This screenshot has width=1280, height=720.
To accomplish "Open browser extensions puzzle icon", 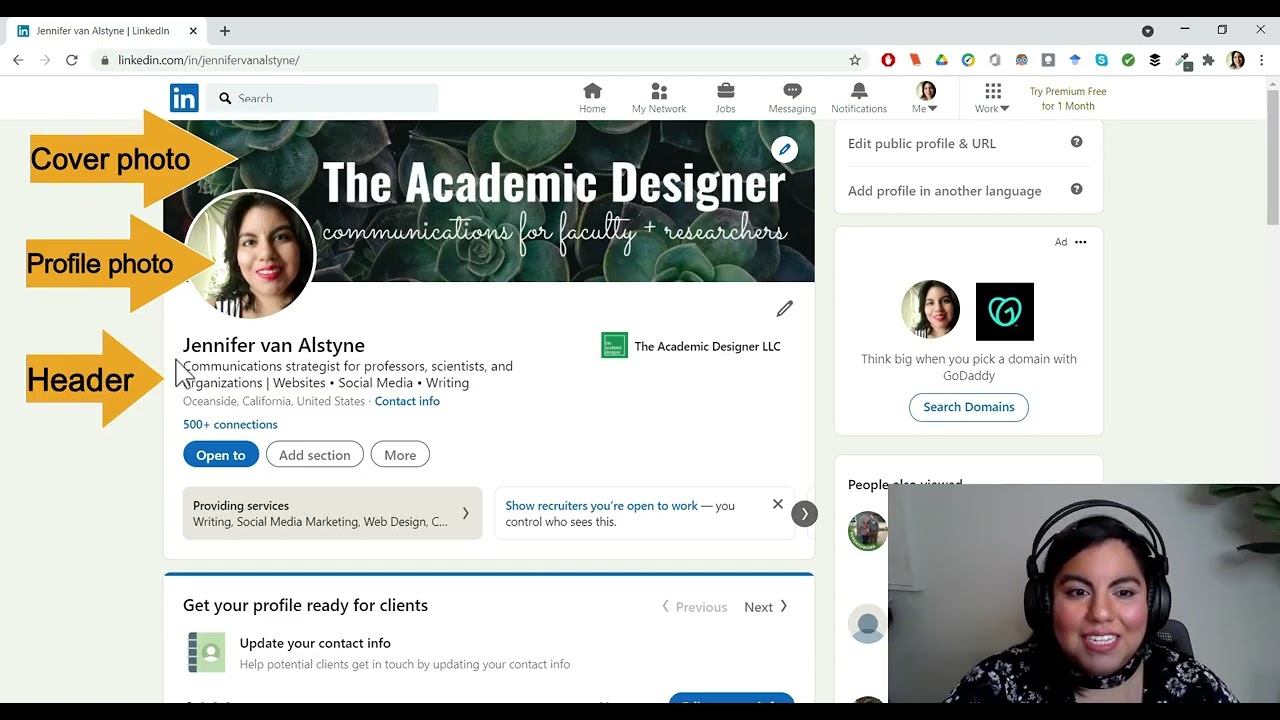I will [1208, 60].
